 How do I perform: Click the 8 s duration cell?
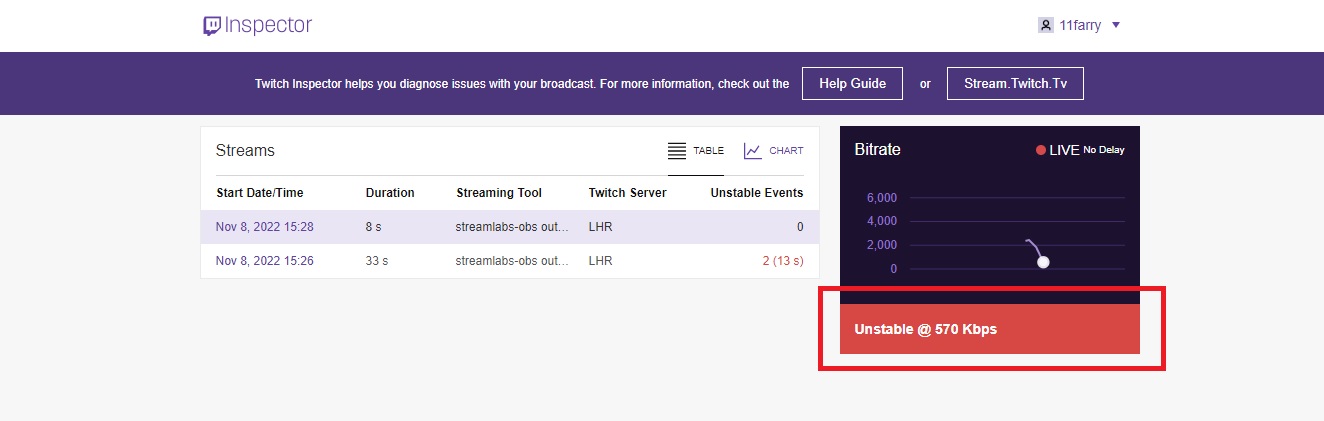tap(374, 227)
